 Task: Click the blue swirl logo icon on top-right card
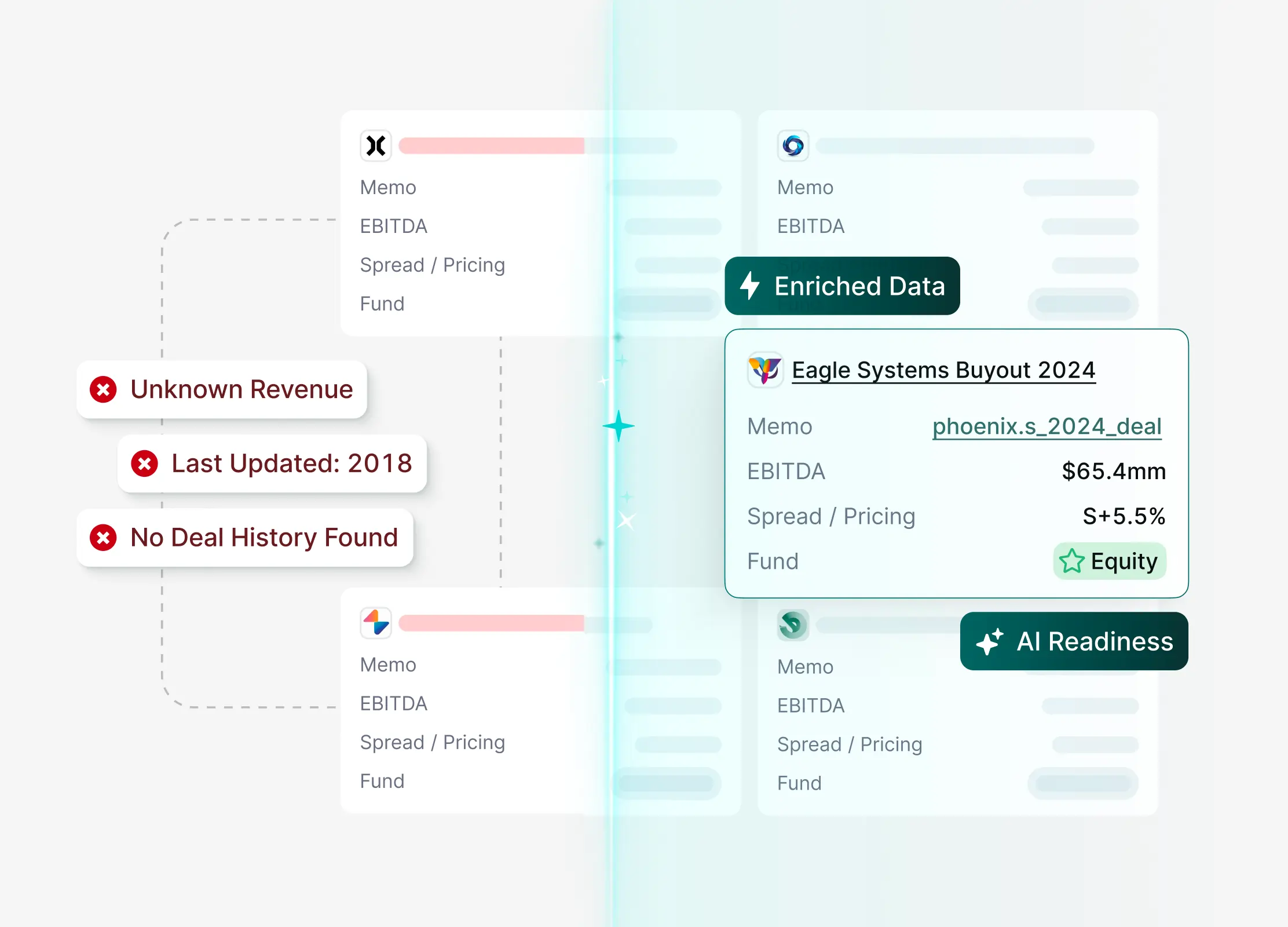(x=793, y=145)
